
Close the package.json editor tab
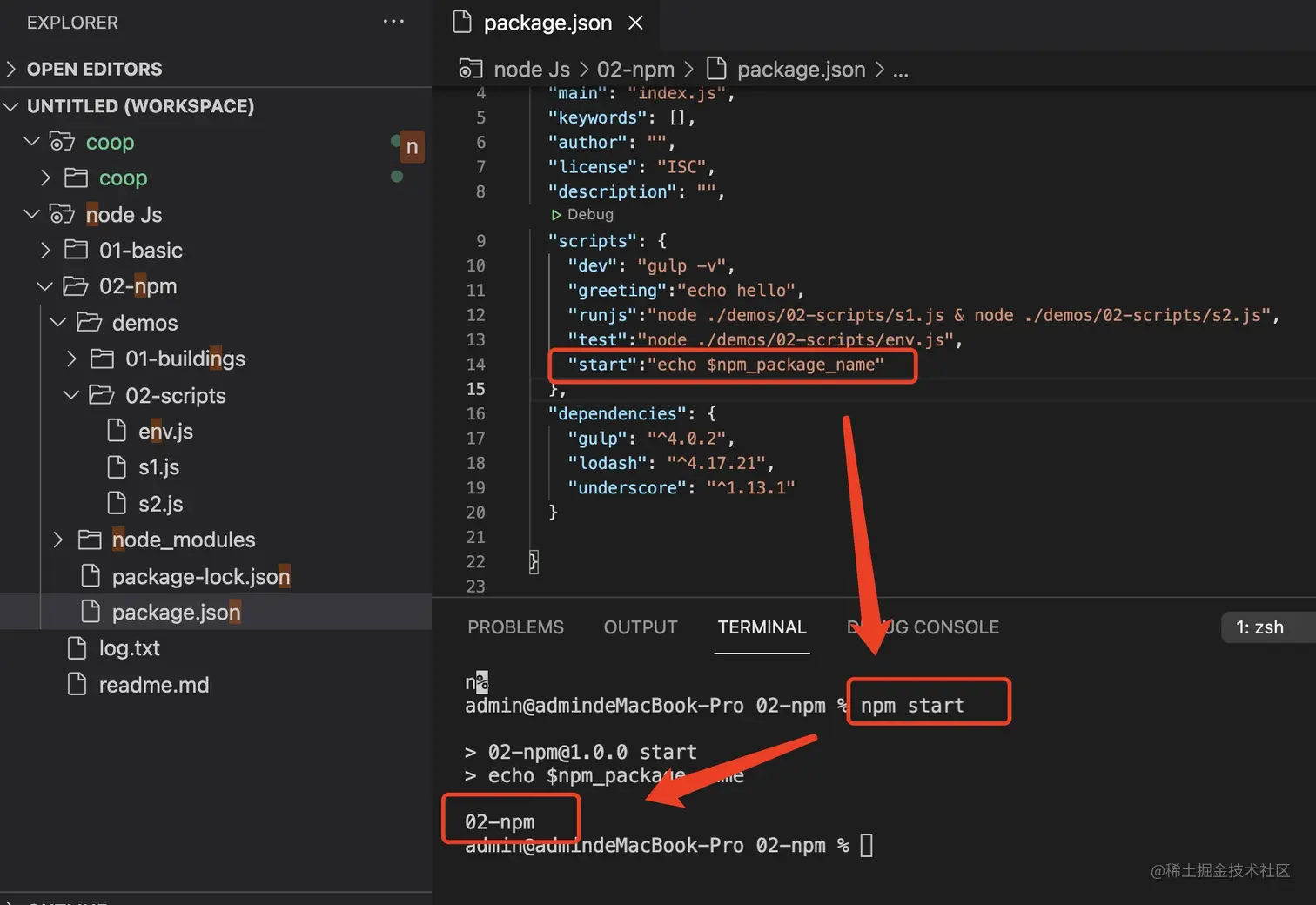636,23
